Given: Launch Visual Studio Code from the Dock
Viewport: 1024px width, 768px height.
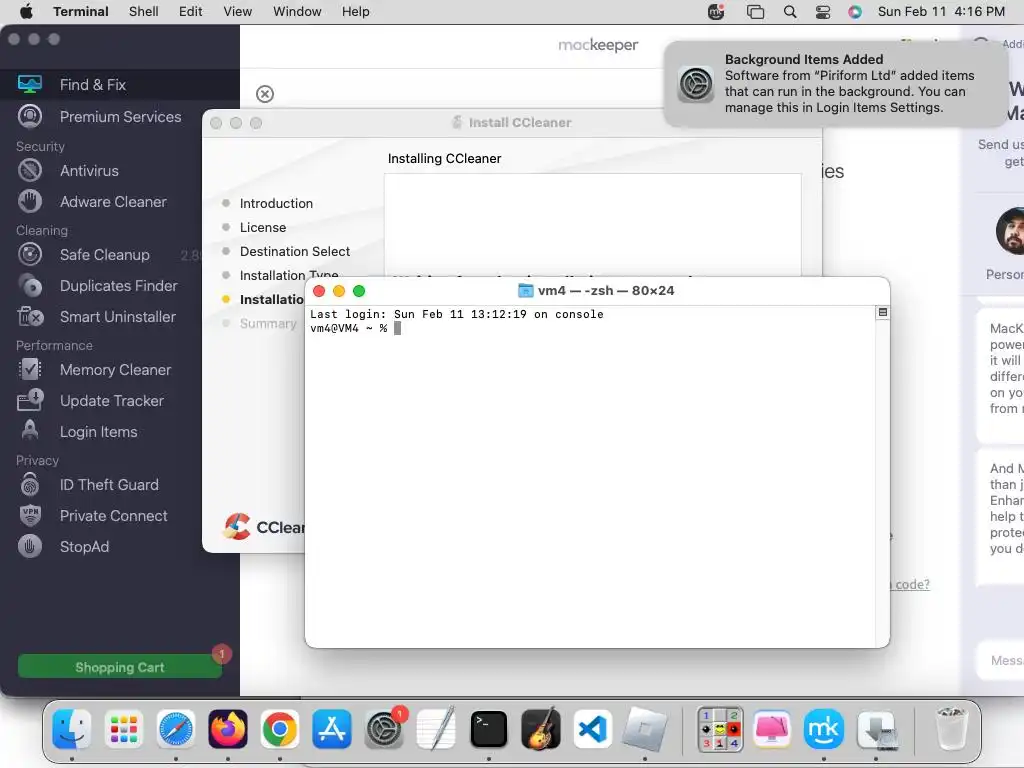Looking at the screenshot, I should [x=592, y=729].
